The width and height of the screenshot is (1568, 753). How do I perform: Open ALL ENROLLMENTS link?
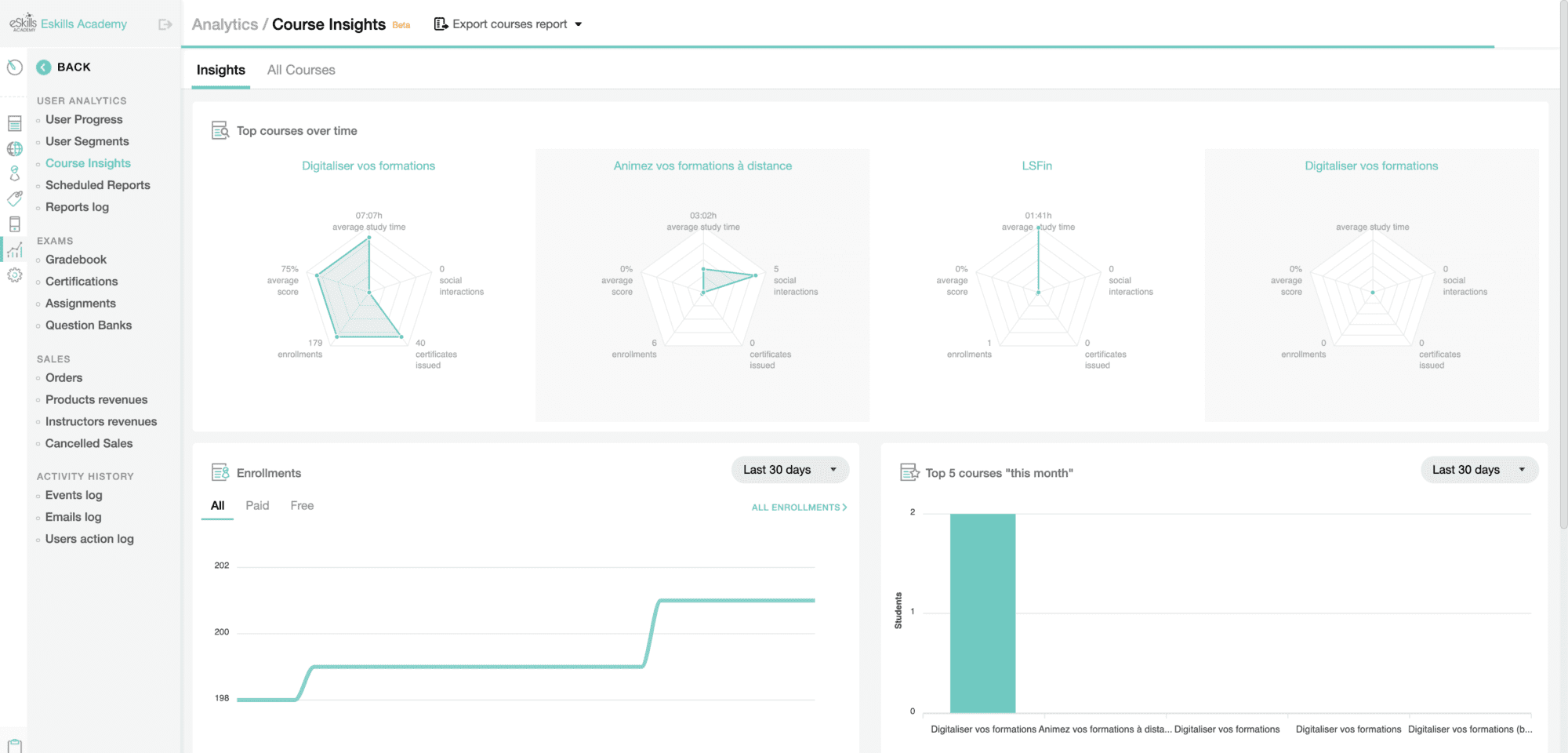(798, 507)
